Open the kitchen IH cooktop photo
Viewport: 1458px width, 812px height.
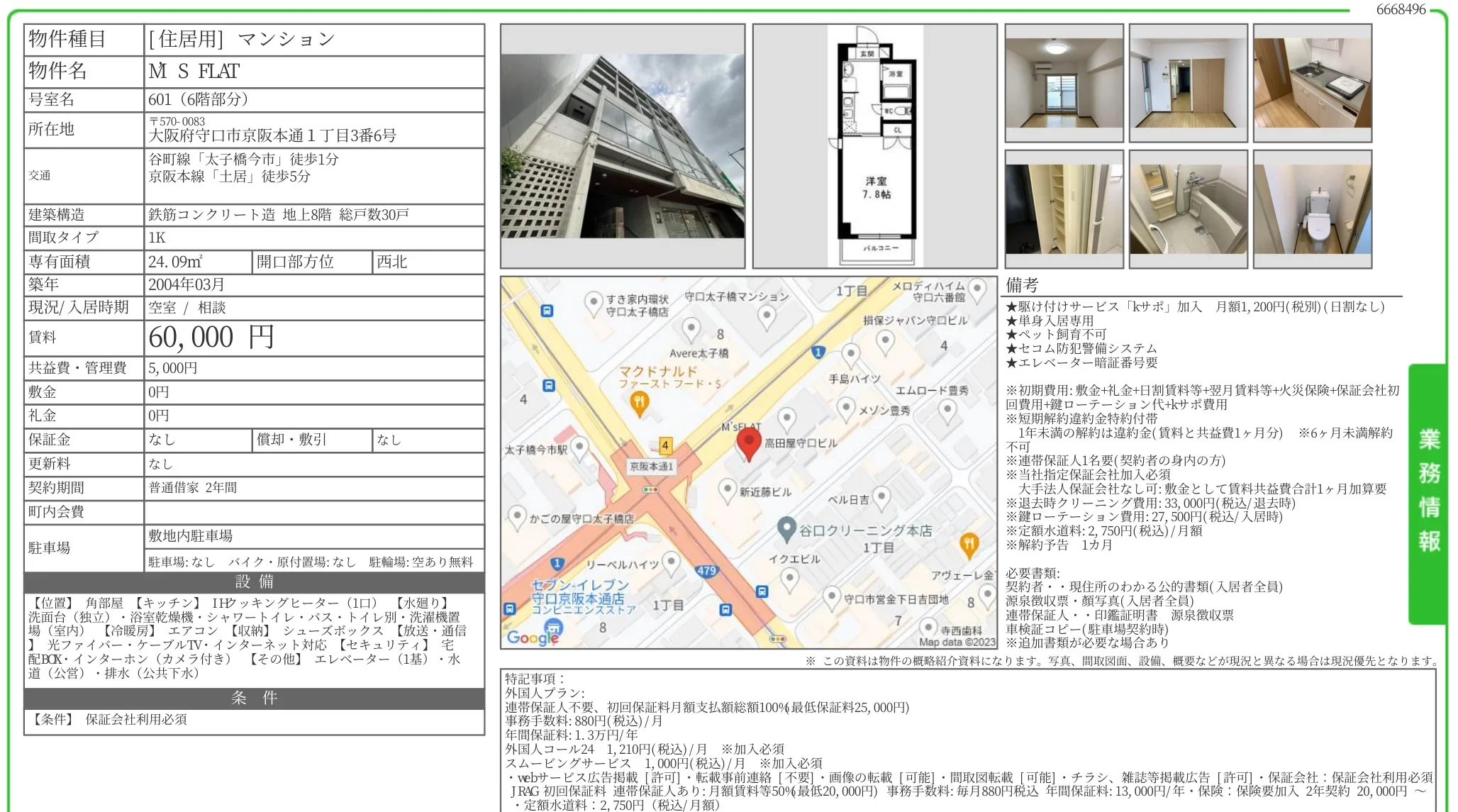coord(1313,83)
